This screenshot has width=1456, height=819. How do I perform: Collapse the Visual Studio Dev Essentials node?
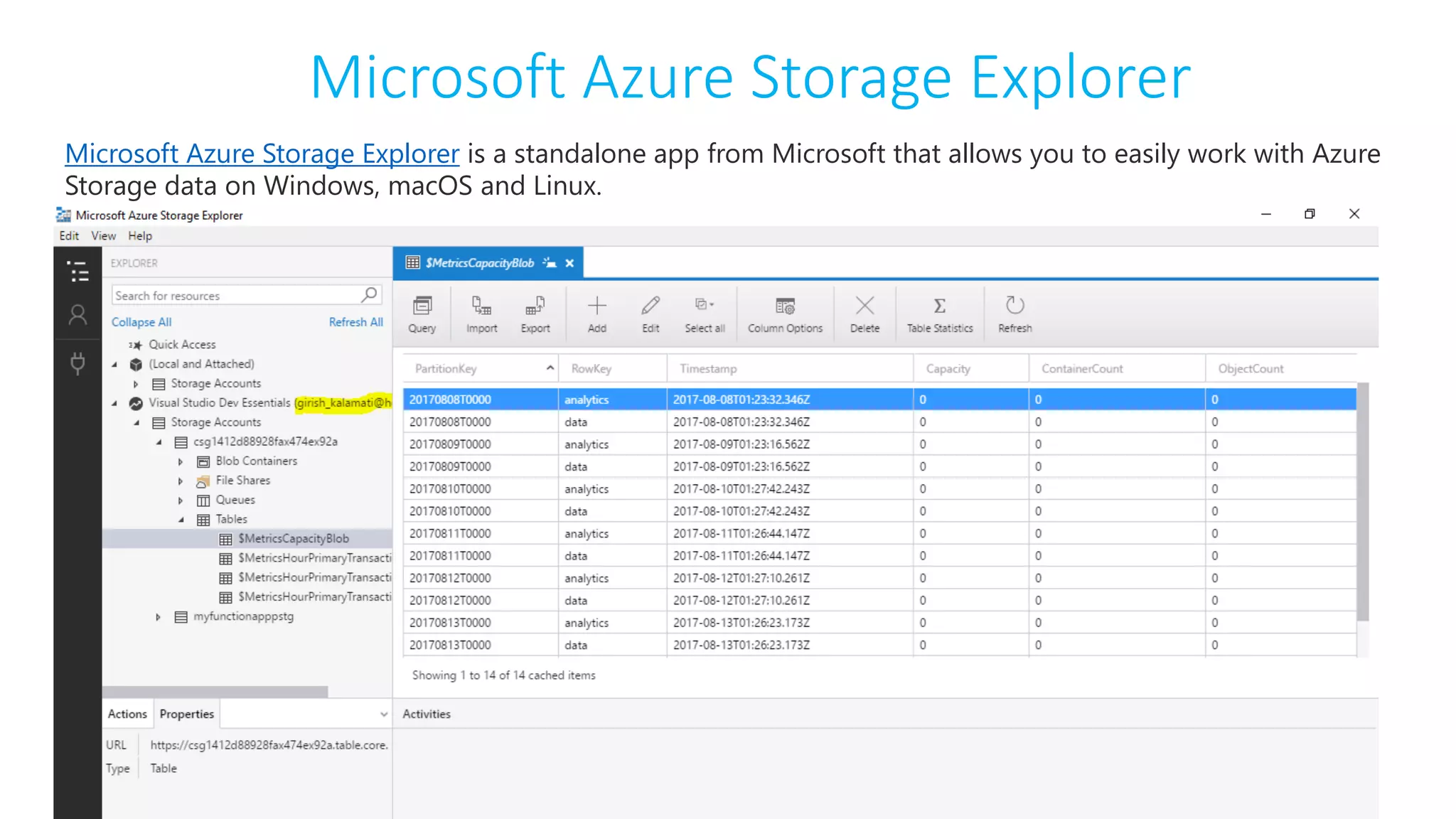114,403
